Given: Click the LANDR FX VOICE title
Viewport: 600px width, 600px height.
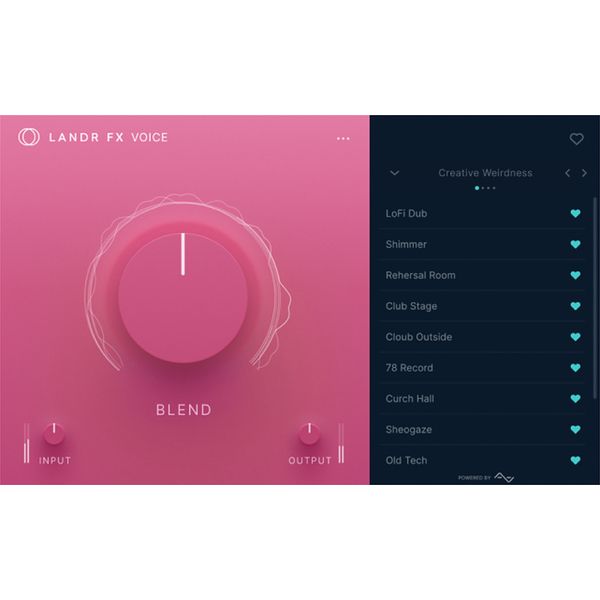Looking at the screenshot, I should pyautogui.click(x=108, y=137).
